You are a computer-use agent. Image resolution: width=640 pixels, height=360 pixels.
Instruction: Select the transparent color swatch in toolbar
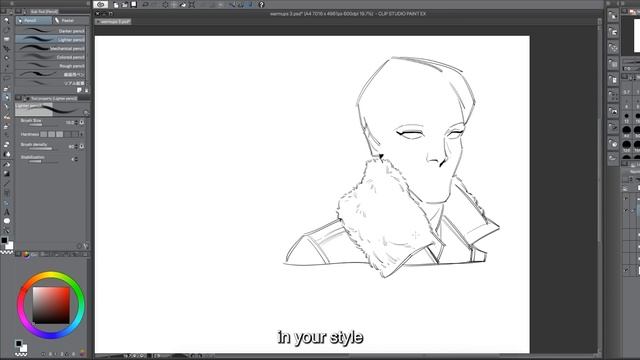pos(7,253)
